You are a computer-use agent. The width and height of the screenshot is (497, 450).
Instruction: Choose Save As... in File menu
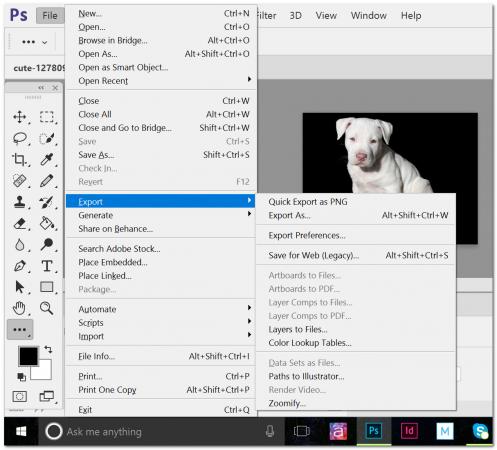coord(162,155)
